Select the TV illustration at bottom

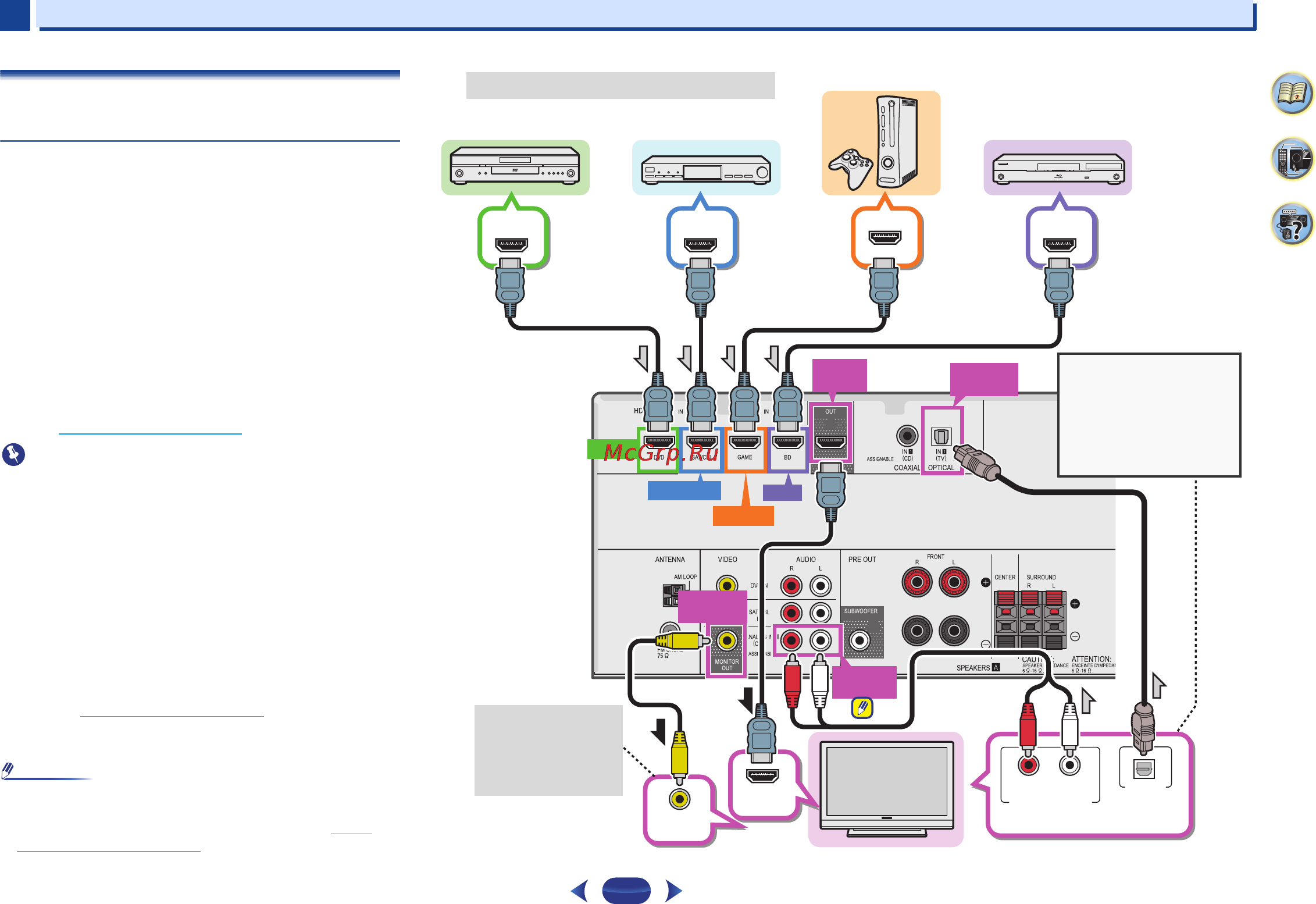[886, 789]
